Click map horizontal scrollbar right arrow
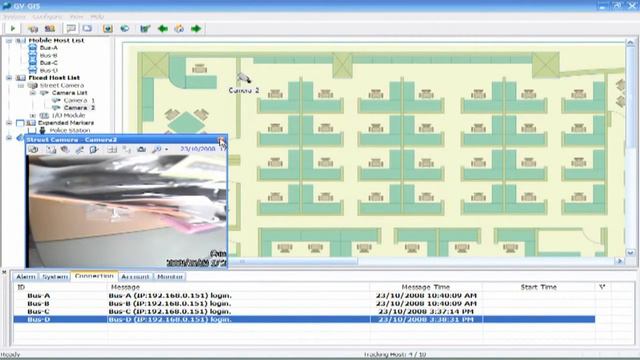640x360 pixels. coord(620,261)
